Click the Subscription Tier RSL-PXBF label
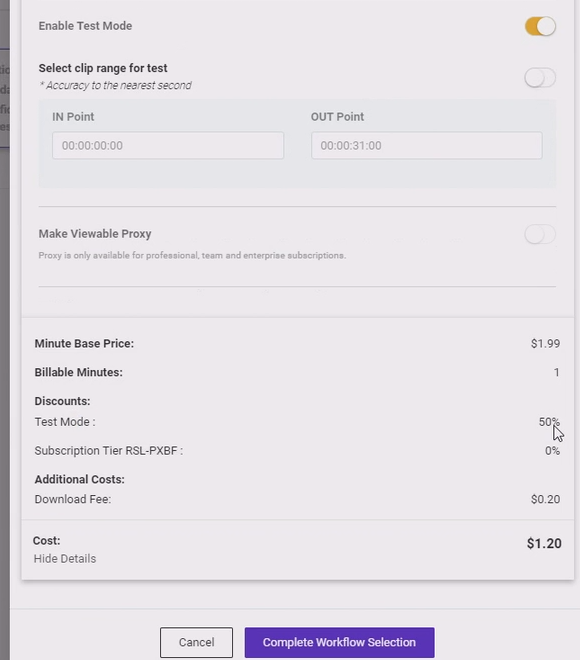This screenshot has width=580, height=660. tap(109, 451)
